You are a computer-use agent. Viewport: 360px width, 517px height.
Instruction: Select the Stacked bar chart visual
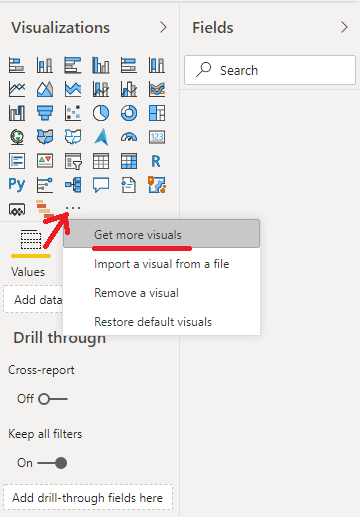click(17, 65)
